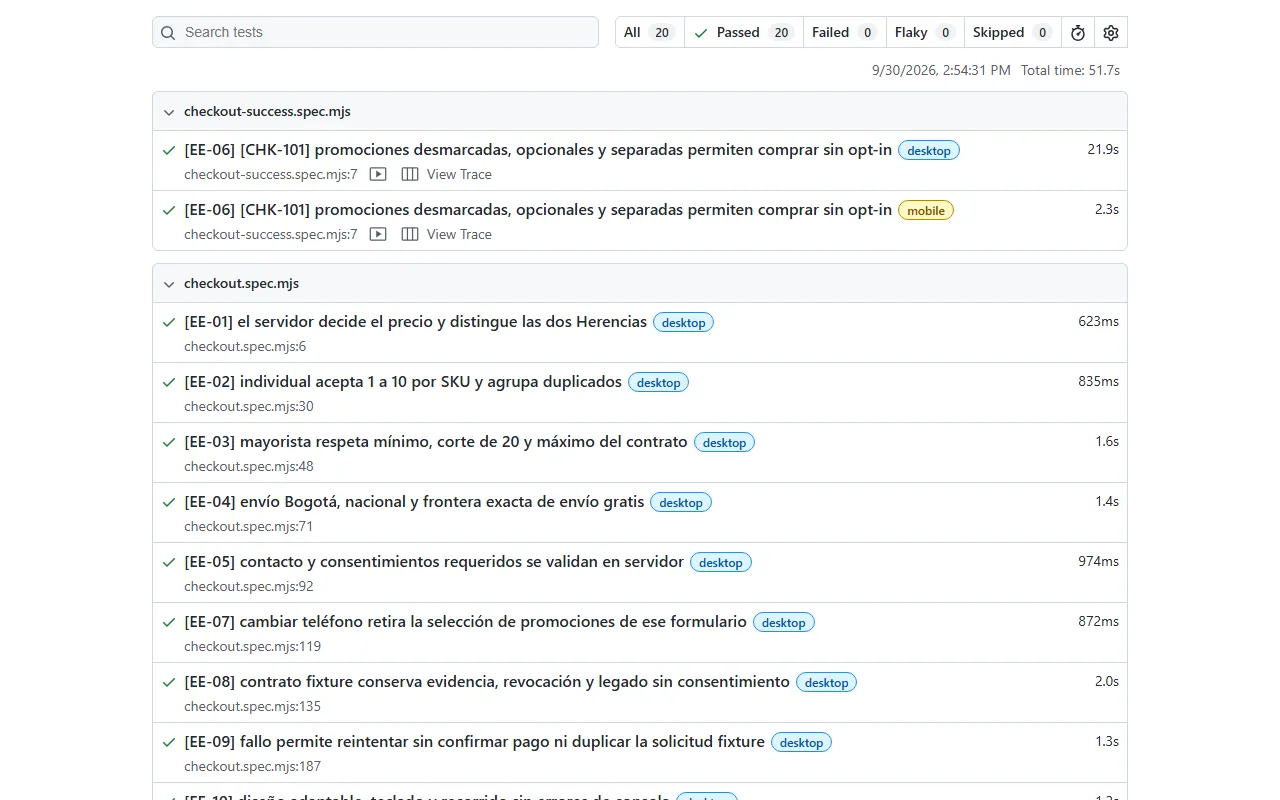Viewport: 1280px width, 800px height.
Task: Focus the Search tests field
Action: 375,32
